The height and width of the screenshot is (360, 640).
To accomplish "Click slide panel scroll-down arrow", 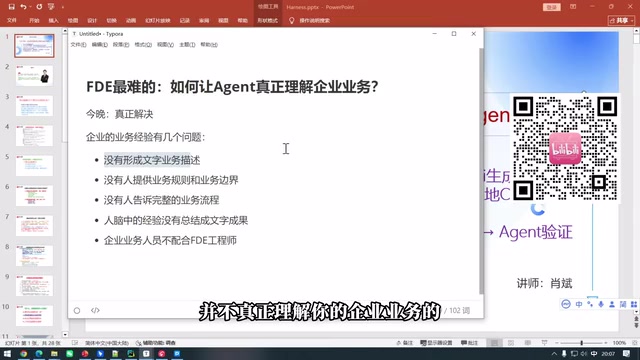I will [x=65, y=335].
